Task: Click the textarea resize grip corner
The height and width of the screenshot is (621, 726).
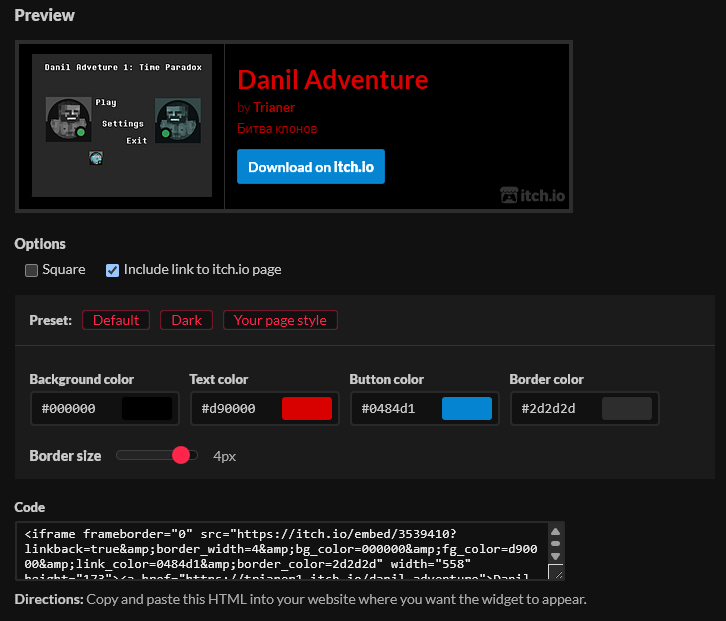Action: click(x=557, y=573)
